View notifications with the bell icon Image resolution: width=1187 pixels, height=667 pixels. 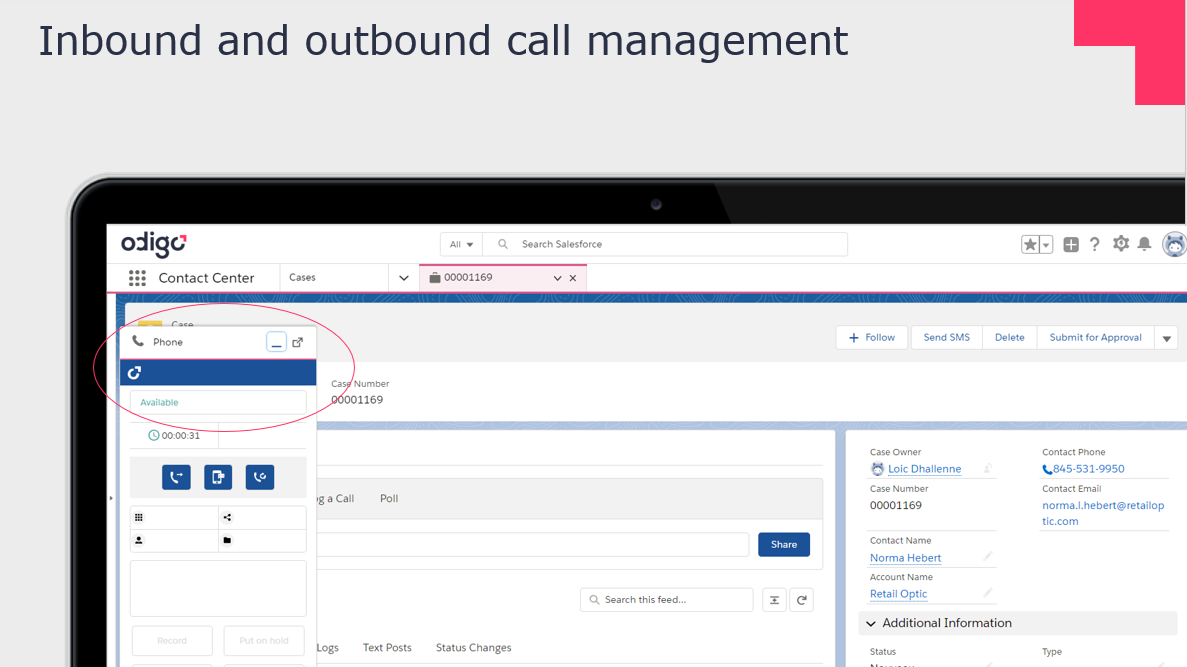(1144, 243)
